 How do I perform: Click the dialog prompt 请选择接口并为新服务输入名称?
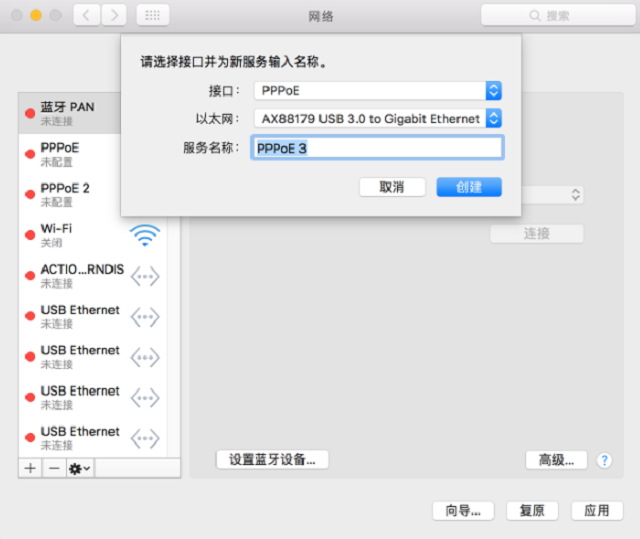pyautogui.click(x=233, y=62)
